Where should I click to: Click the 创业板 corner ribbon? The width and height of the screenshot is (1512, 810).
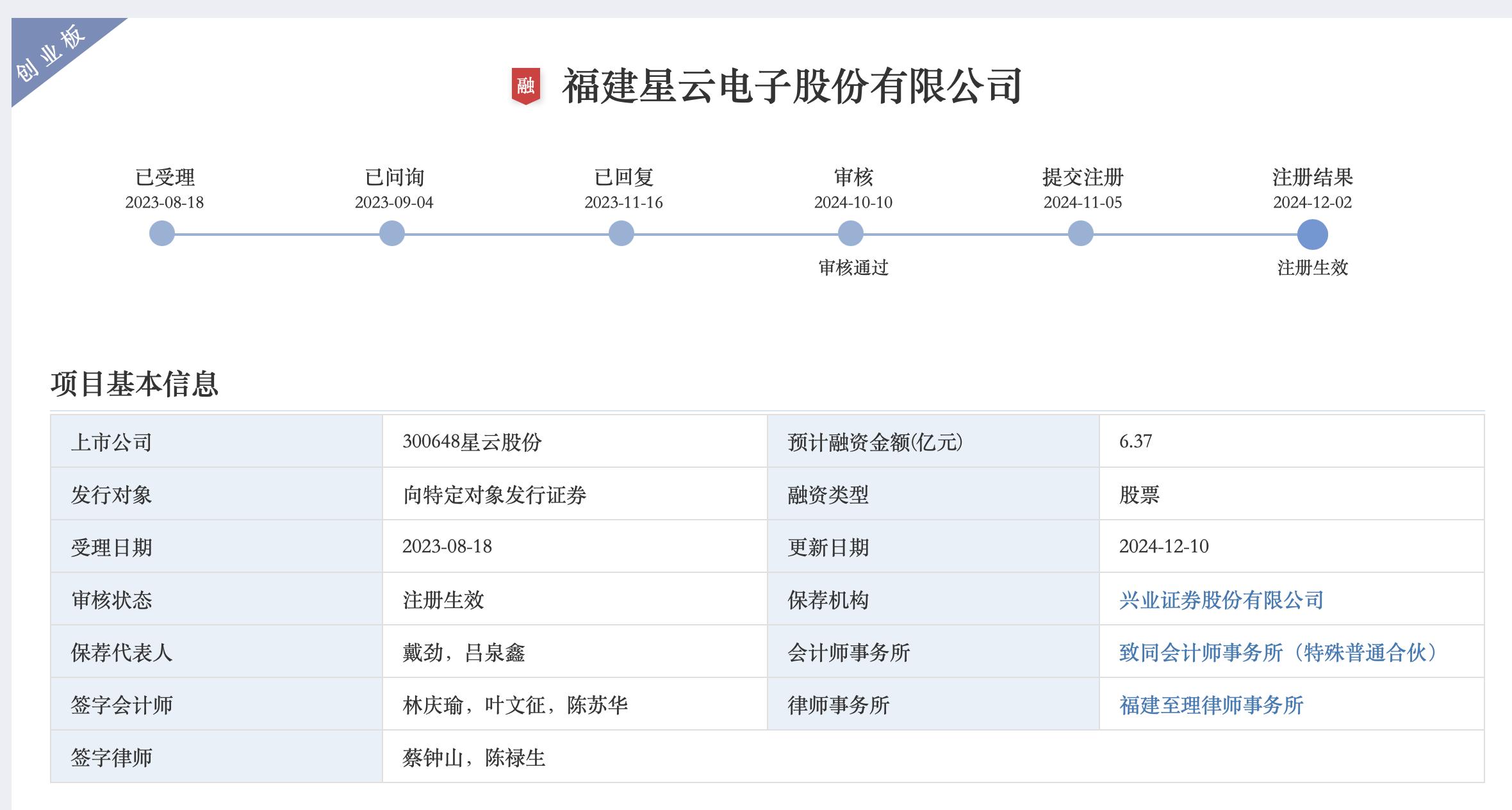pos(53,54)
